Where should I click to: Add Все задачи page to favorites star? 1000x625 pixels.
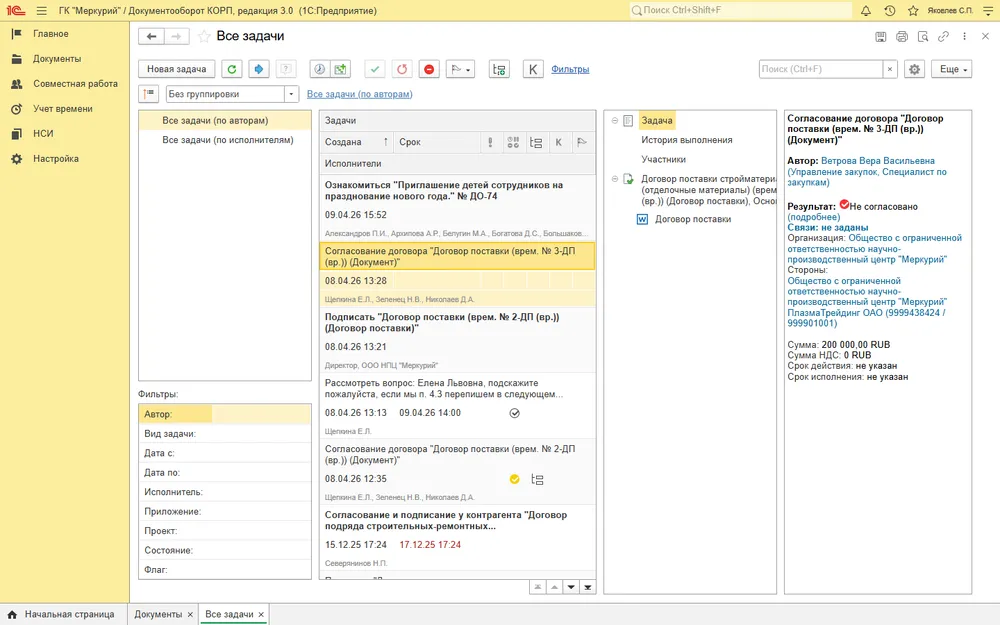[203, 36]
